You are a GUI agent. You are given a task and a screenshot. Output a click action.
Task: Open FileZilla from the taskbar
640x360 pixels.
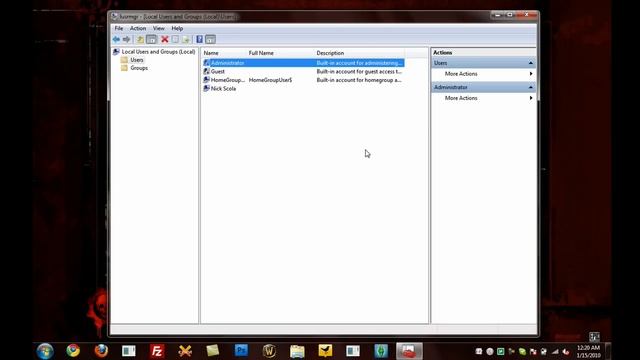click(x=157, y=351)
